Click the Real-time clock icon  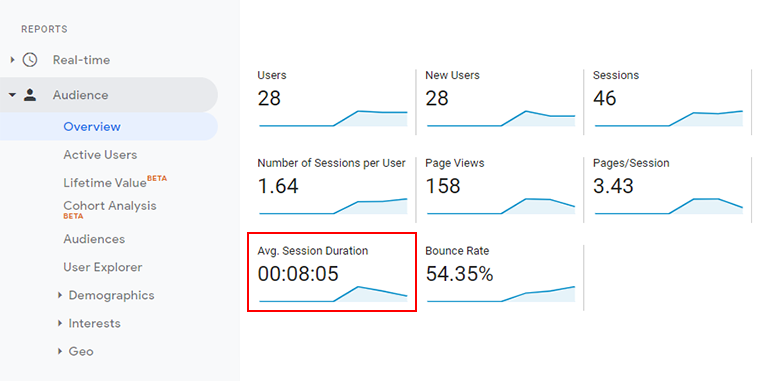click(x=30, y=60)
